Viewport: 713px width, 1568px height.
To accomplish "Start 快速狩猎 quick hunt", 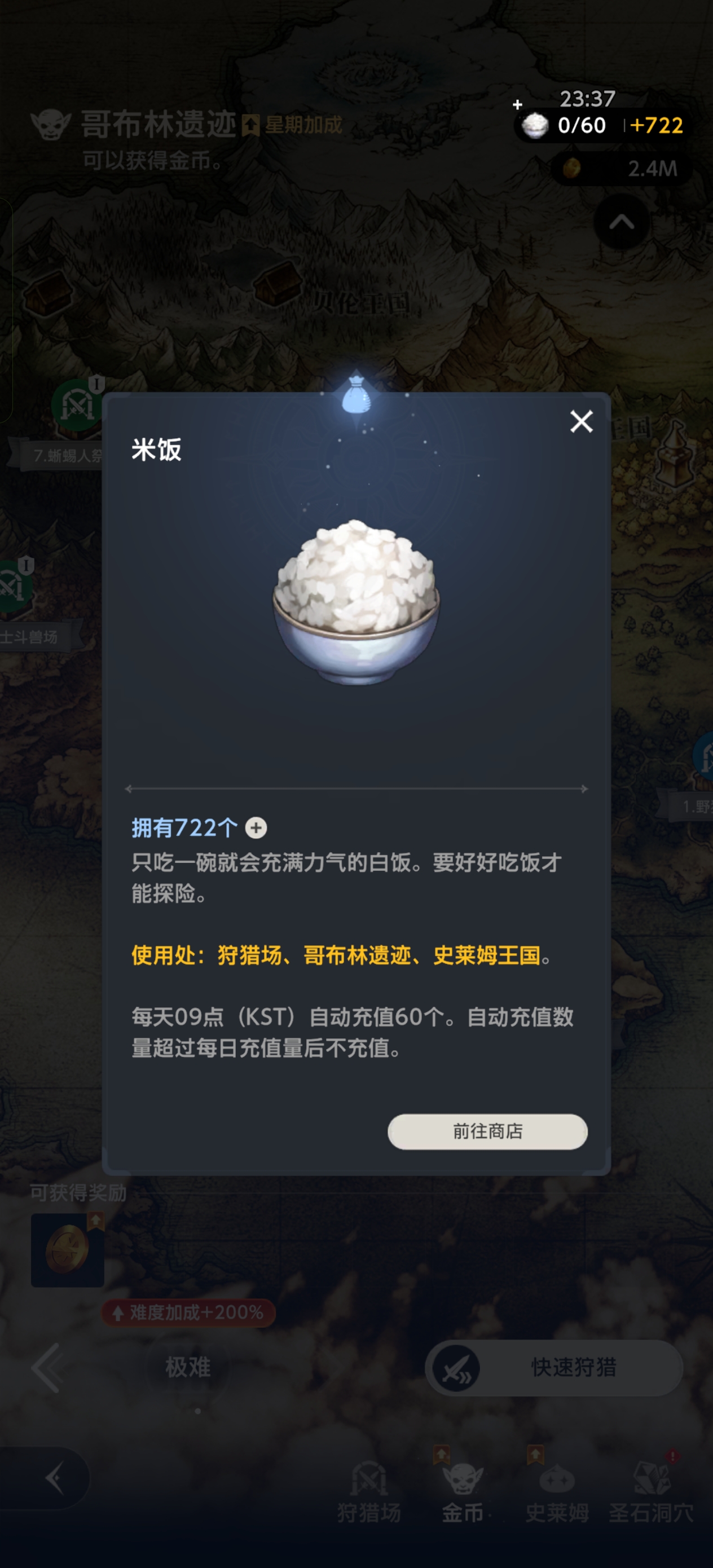I will 553,1367.
